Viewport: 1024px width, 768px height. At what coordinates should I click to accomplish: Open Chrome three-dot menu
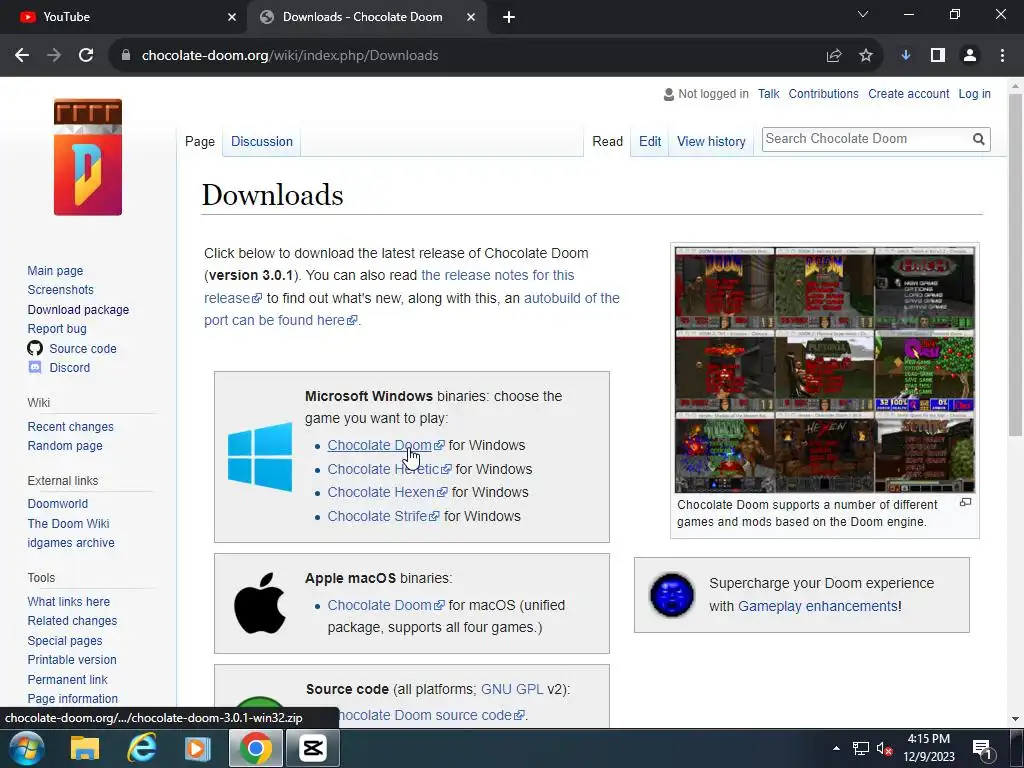click(1002, 56)
